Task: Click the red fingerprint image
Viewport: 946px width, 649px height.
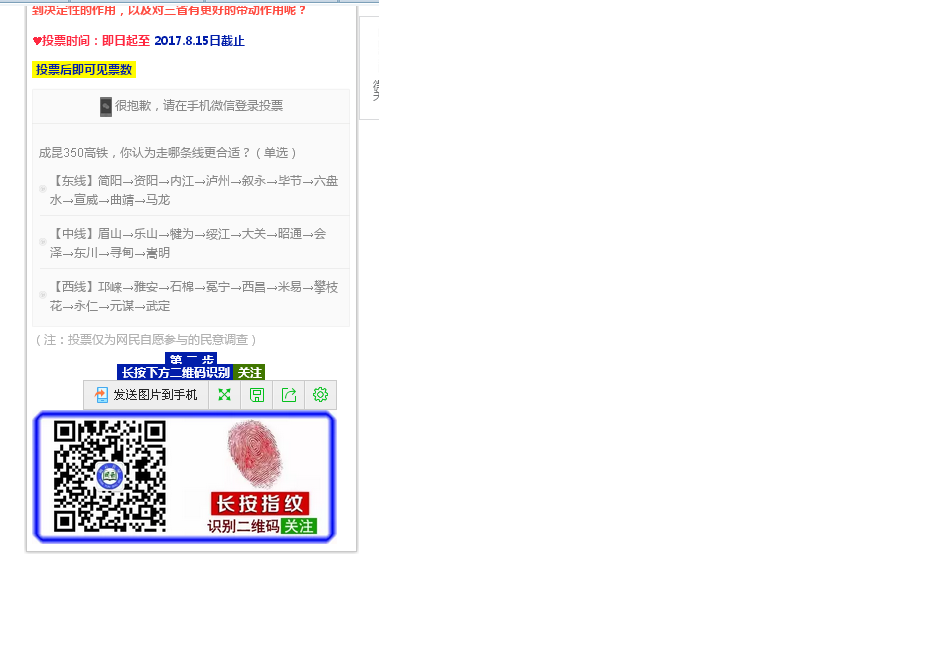Action: coord(255,454)
